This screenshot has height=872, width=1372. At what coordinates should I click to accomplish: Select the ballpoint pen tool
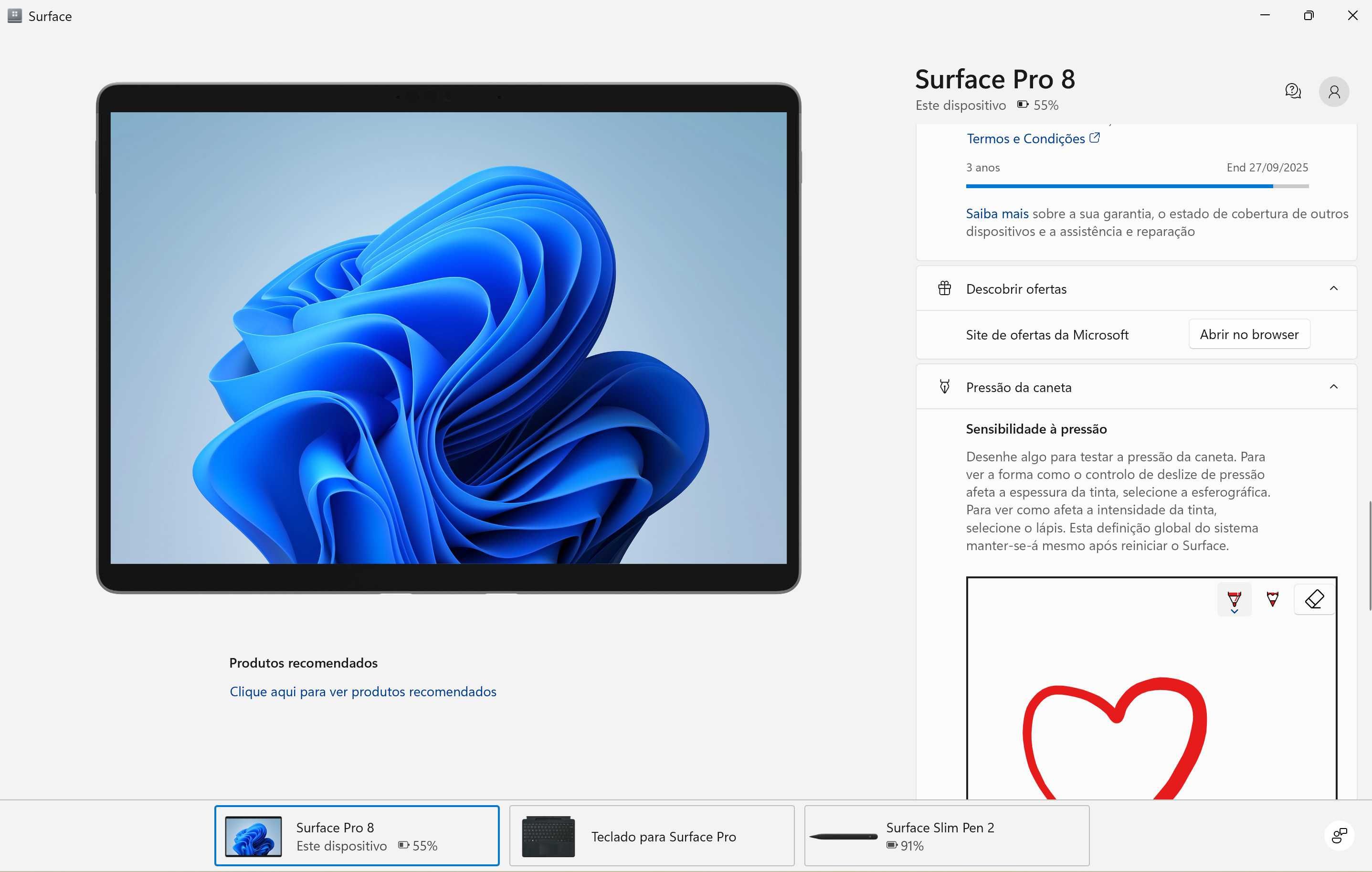point(1234,600)
